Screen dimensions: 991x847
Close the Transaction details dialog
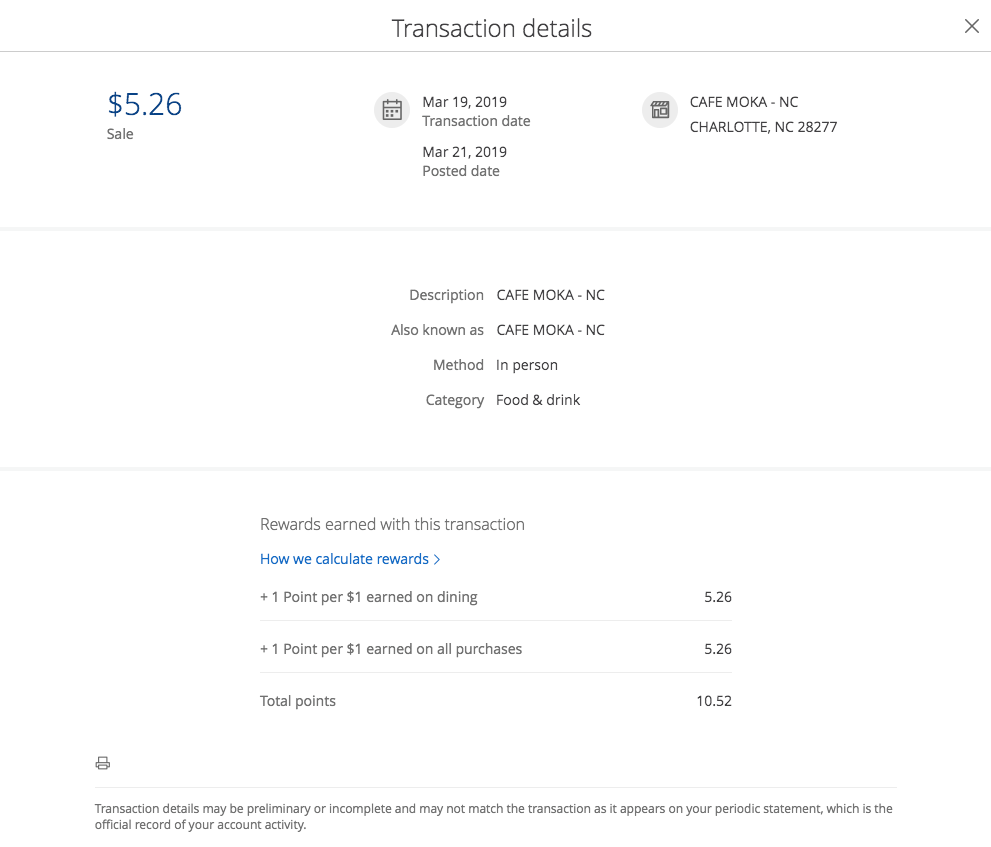971,27
